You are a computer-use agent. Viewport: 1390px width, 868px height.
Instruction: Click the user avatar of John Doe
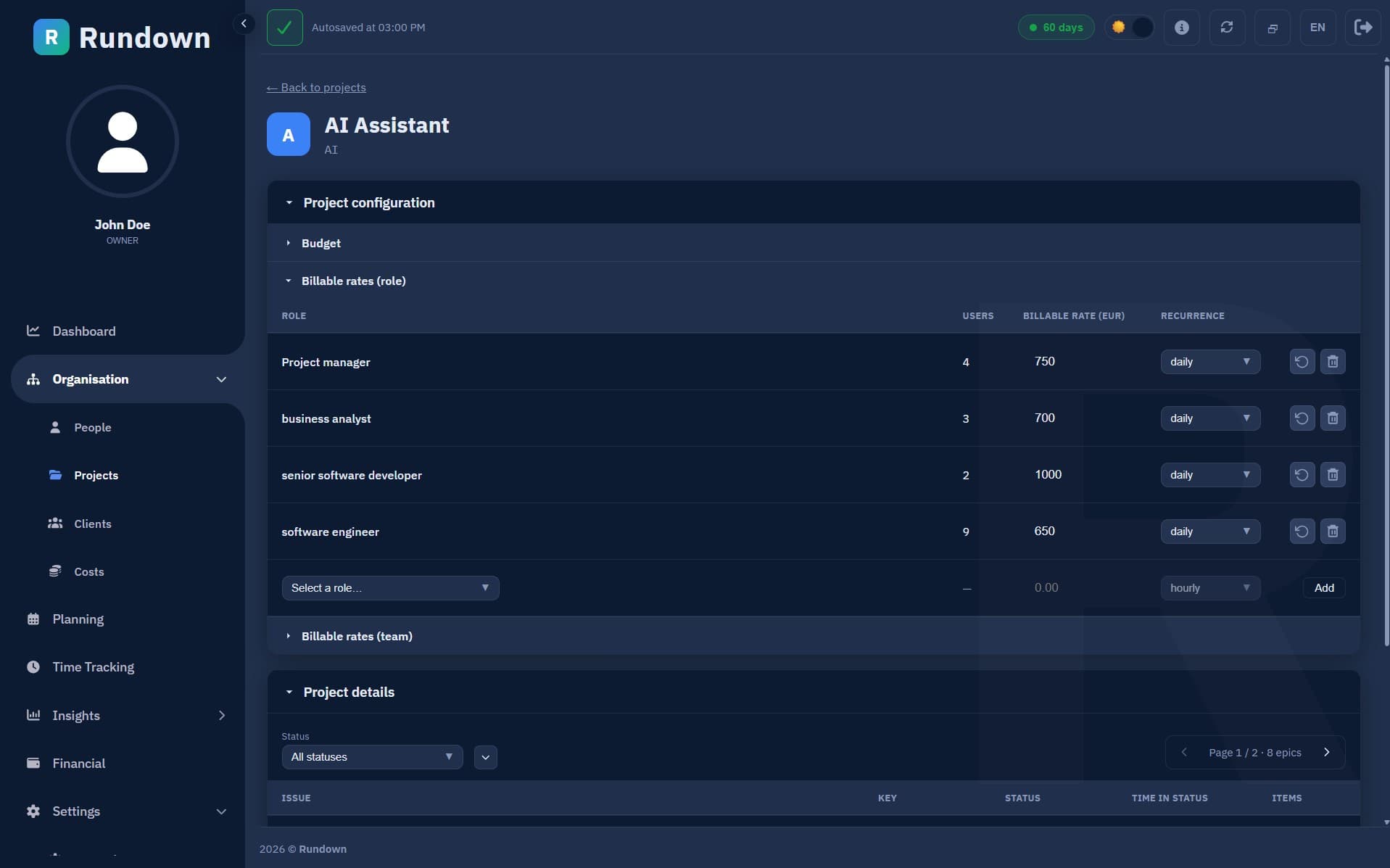pyautogui.click(x=123, y=141)
